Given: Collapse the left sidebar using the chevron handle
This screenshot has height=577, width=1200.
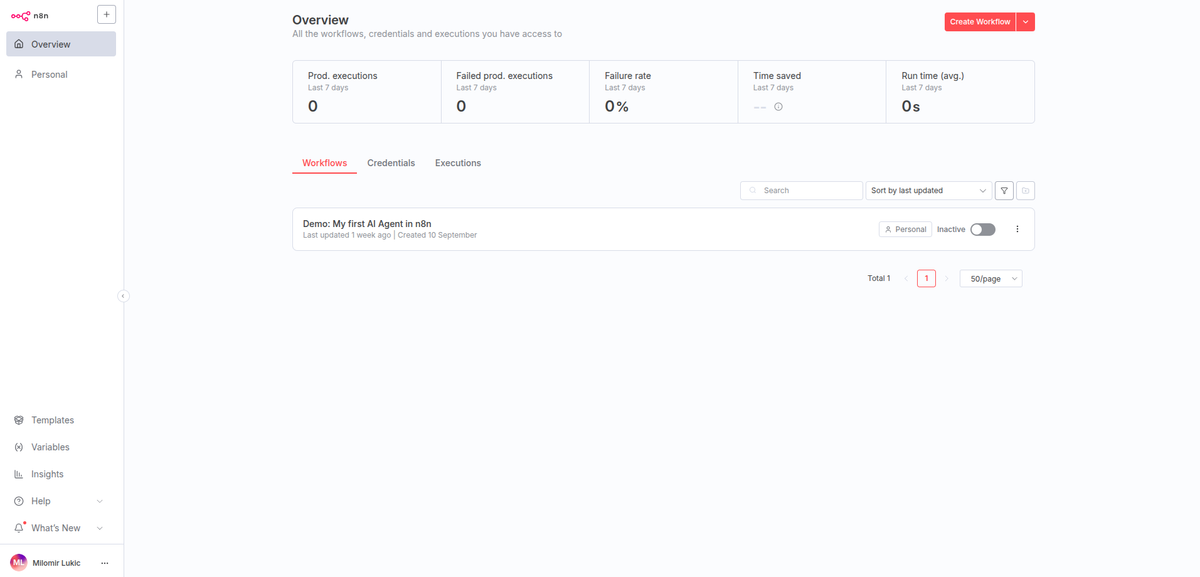Looking at the screenshot, I should pyautogui.click(x=123, y=296).
